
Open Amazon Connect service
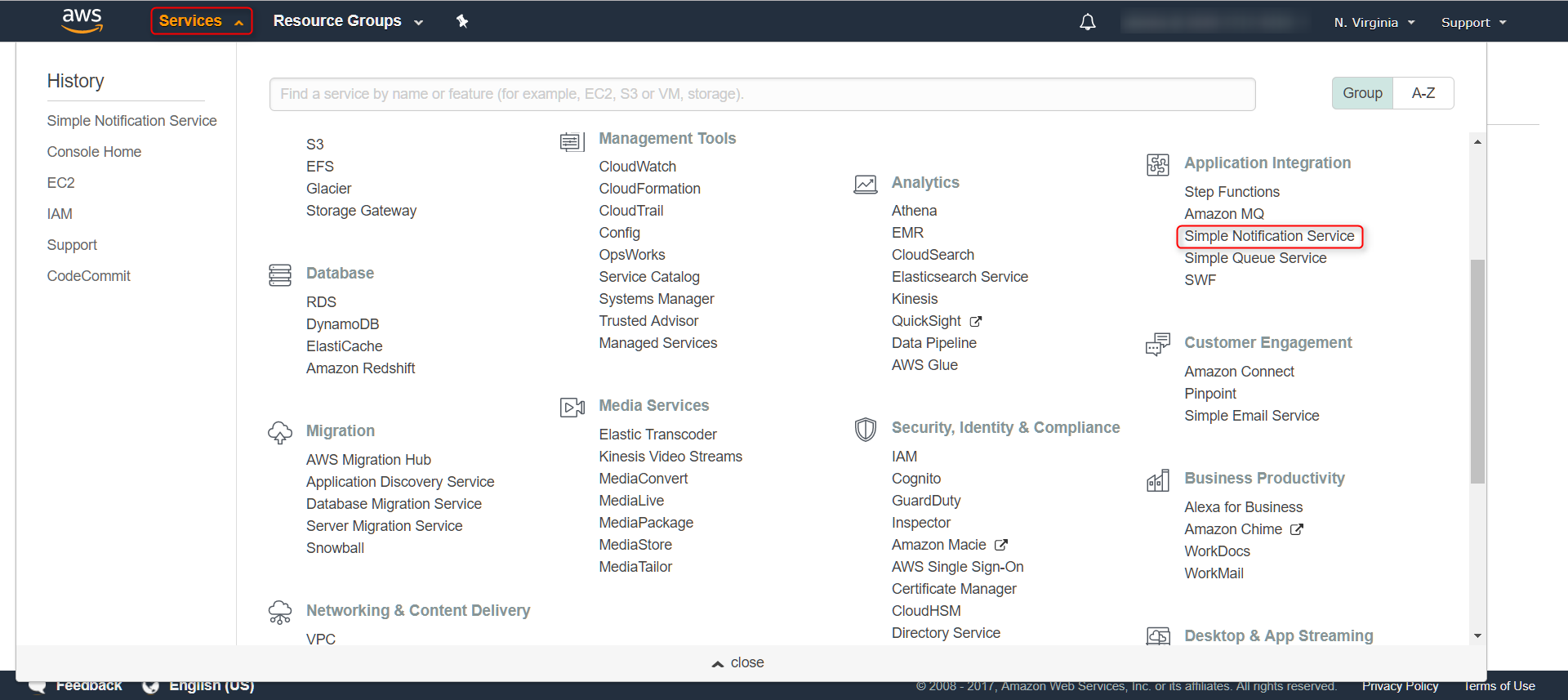click(1239, 372)
